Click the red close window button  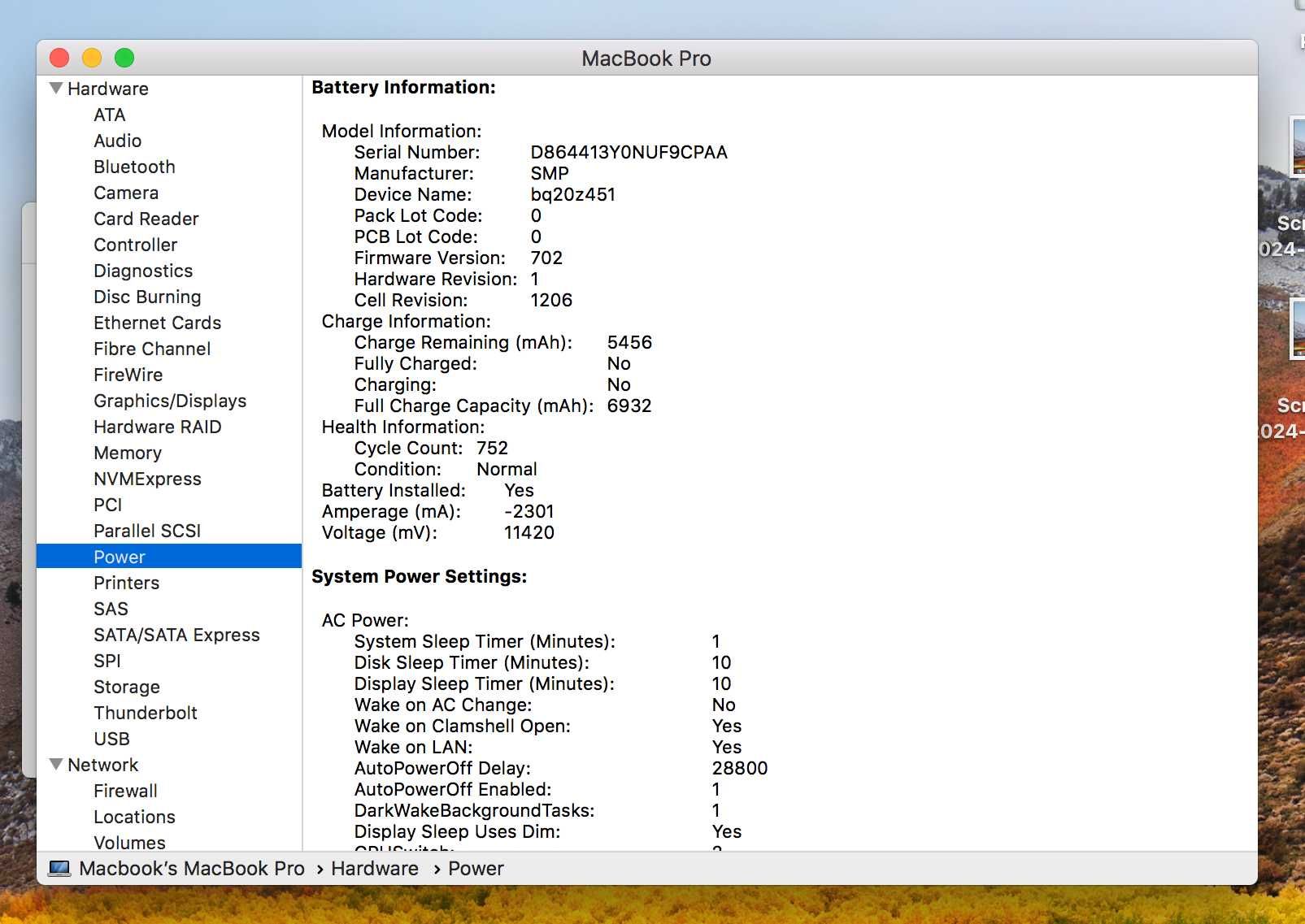59,58
